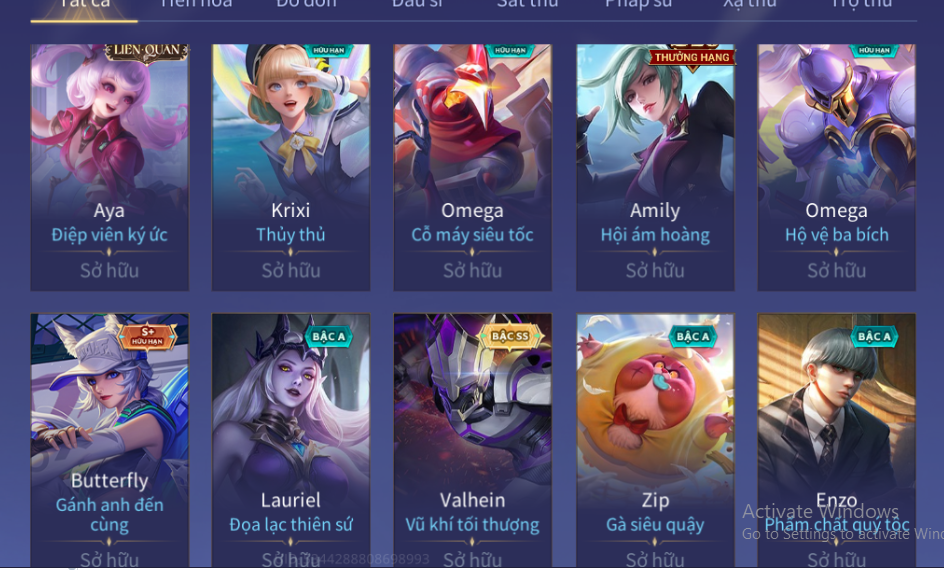The width and height of the screenshot is (944, 570).
Task: Select the Enzo skin portrait
Action: 837,441
